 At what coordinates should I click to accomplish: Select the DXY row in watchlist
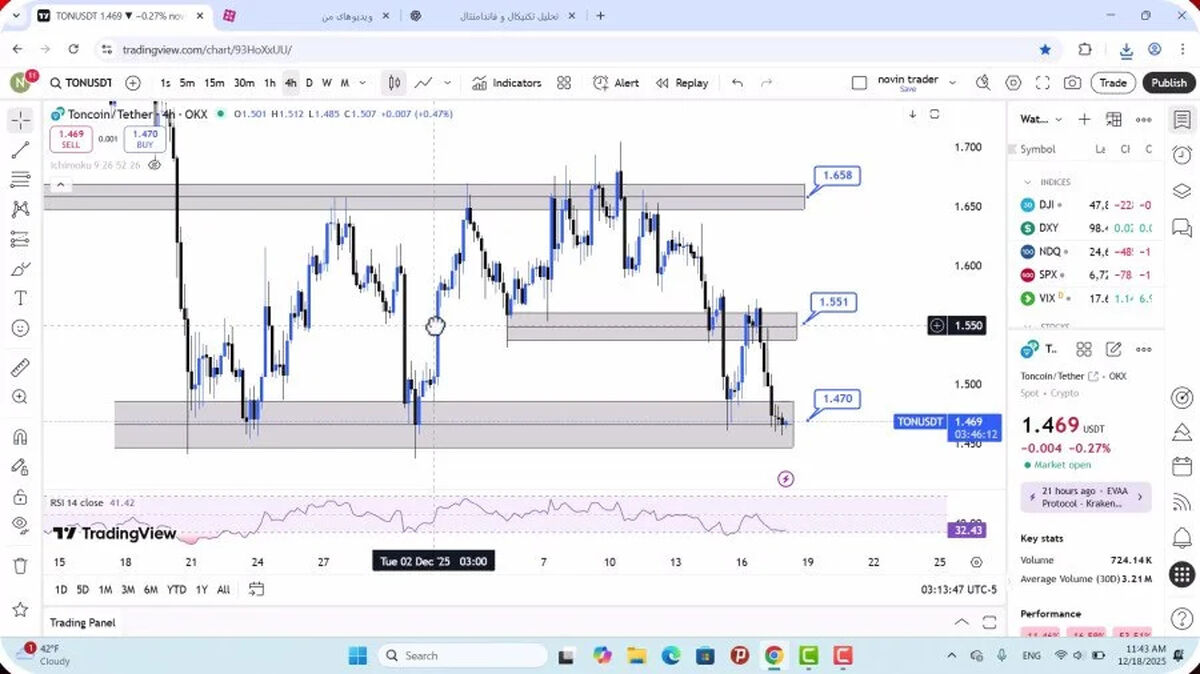point(1086,228)
